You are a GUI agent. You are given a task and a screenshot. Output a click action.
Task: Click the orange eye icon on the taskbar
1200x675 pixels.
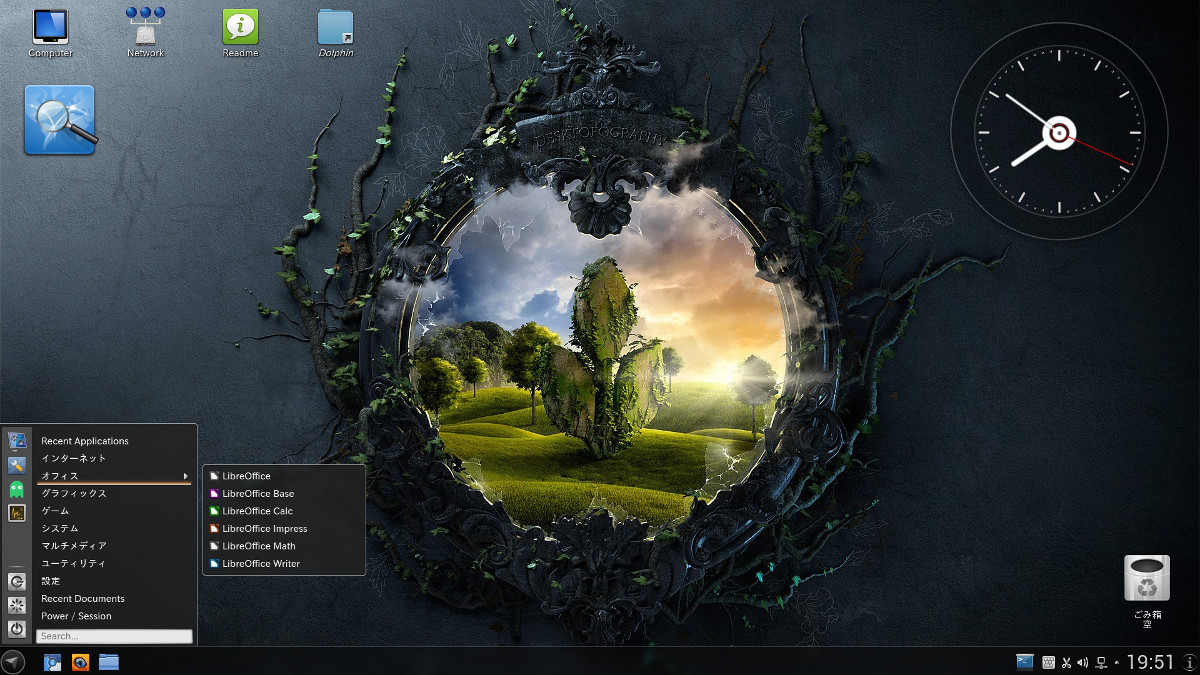point(81,661)
